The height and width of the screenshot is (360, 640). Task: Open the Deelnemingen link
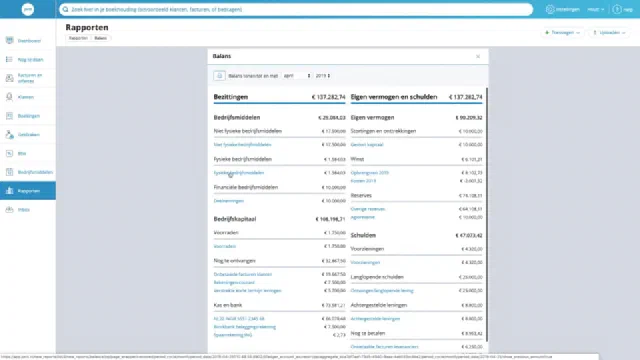tap(229, 201)
